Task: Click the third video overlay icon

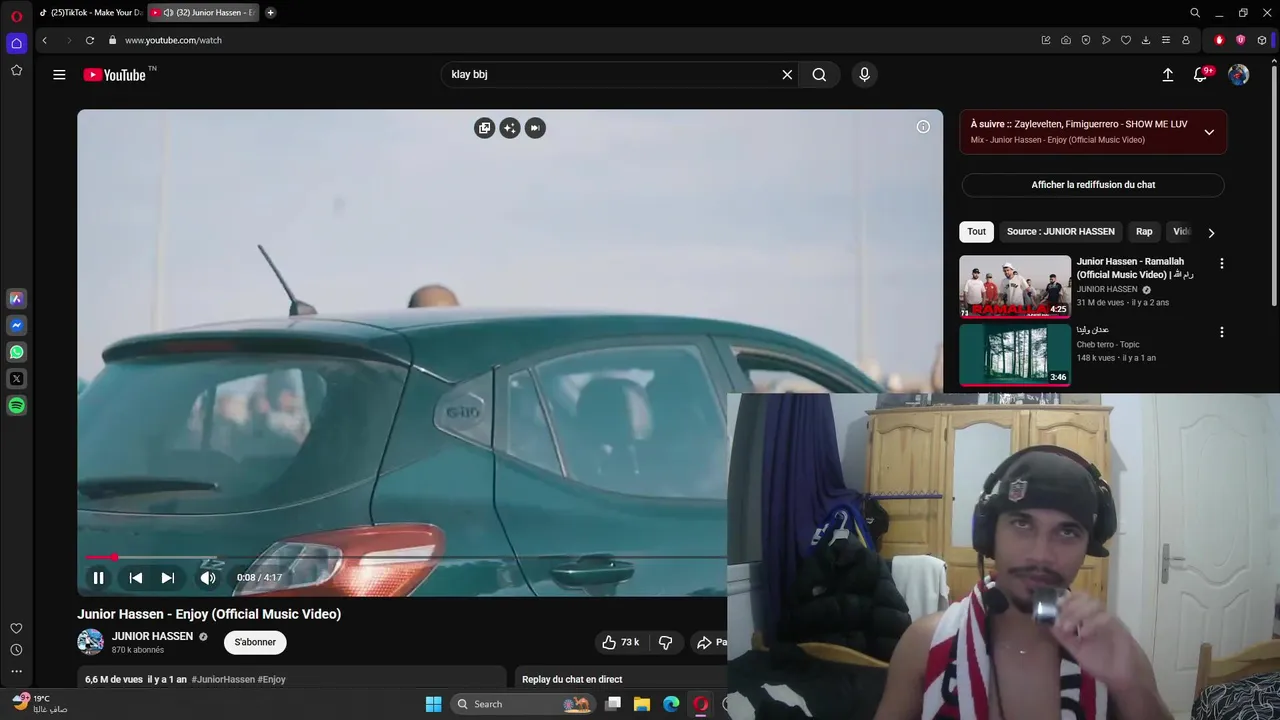Action: click(x=535, y=128)
